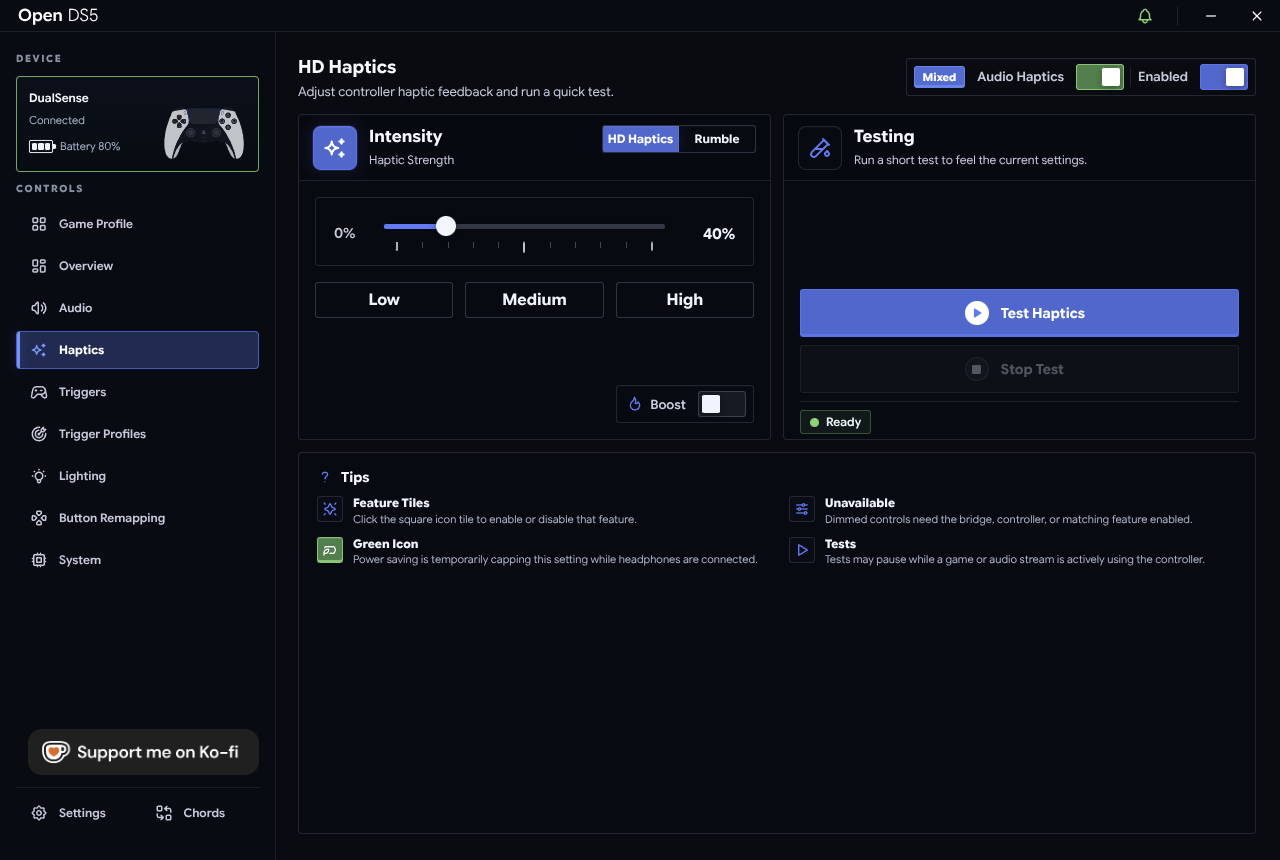Click the Button Remapping sidebar icon
Viewport: 1280px width, 860px height.
click(39, 518)
